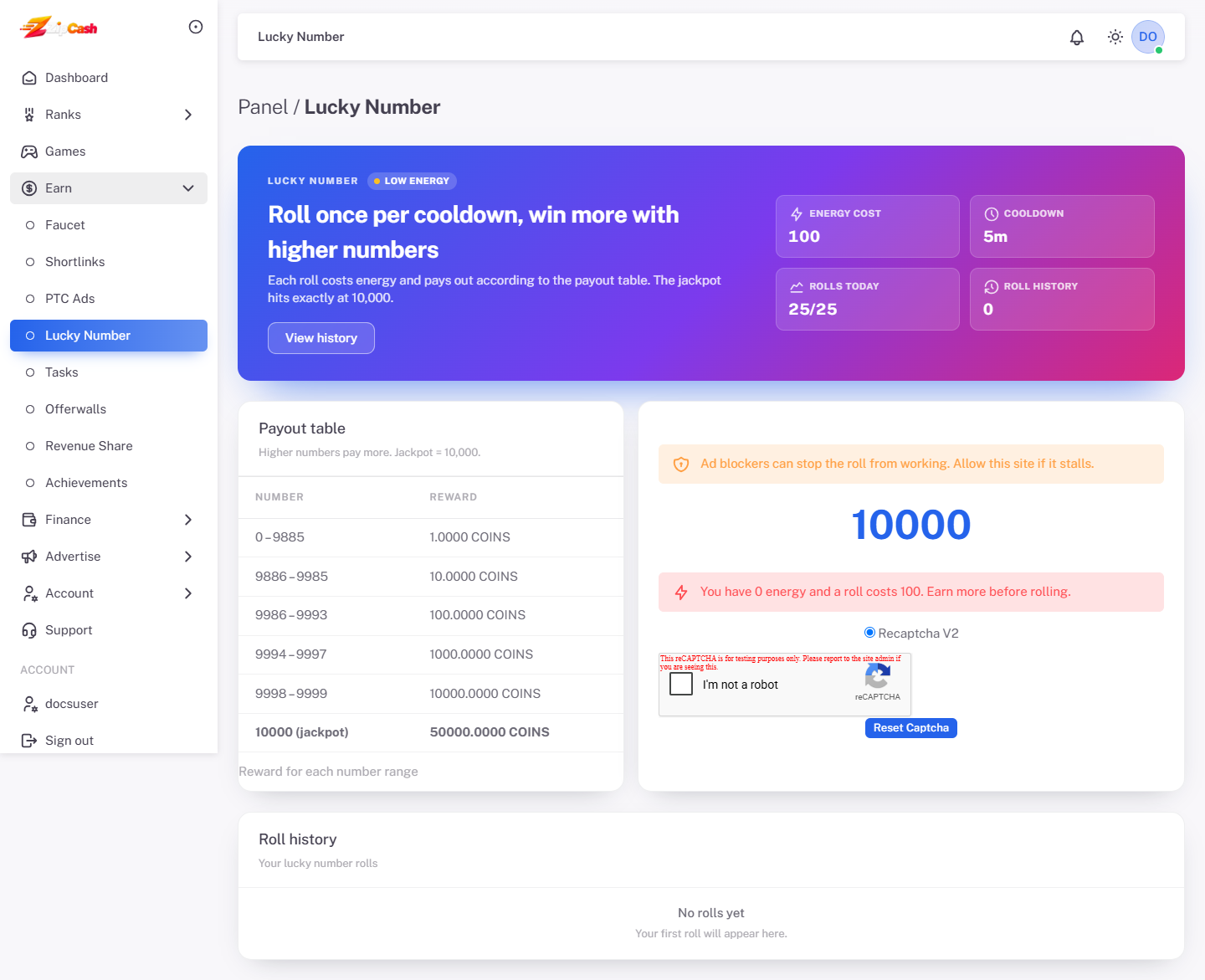Click the large 10000 lucky number

911,525
